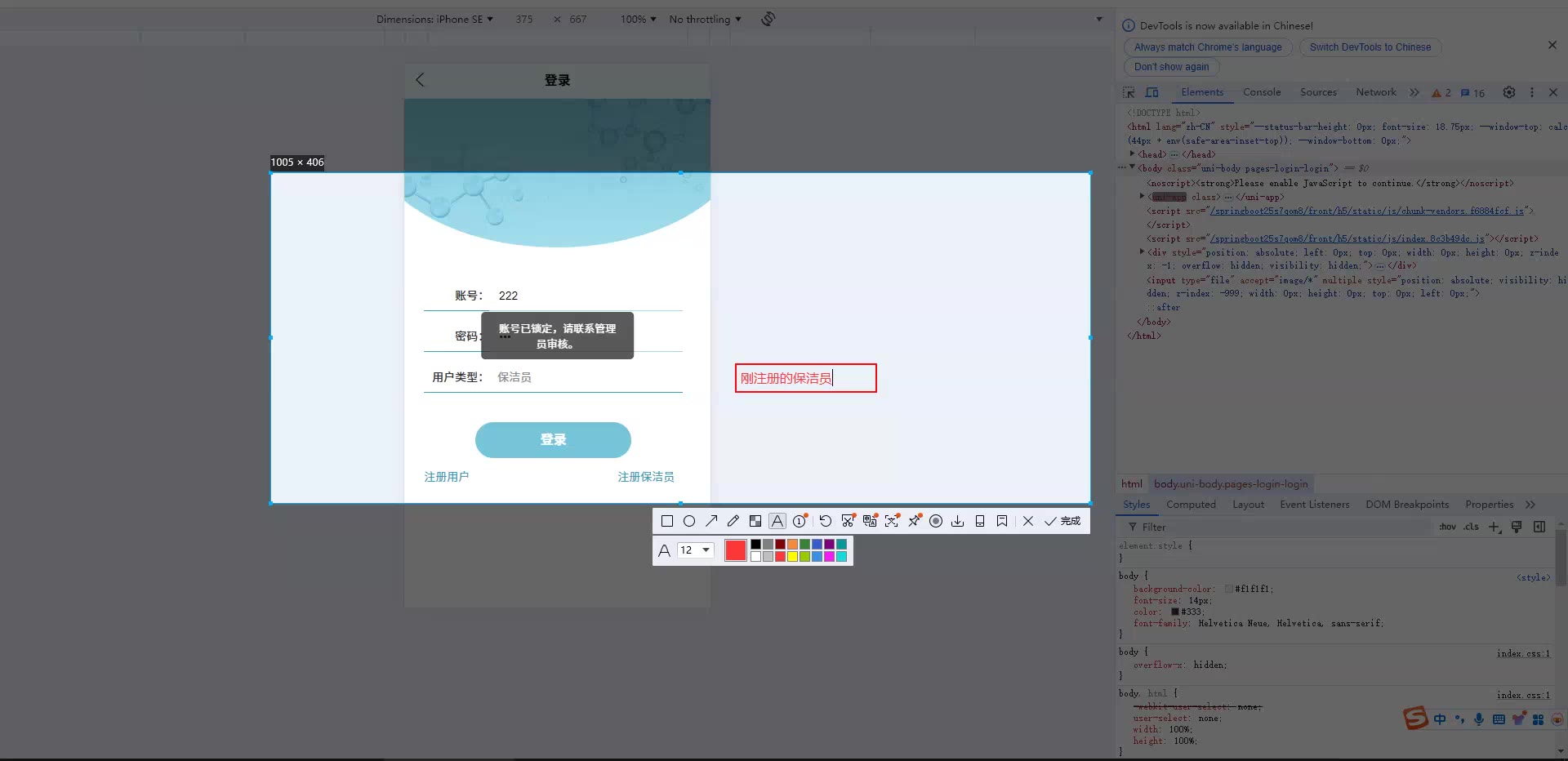Save the screenshot with download icon
The width and height of the screenshot is (1568, 761).
958,521
